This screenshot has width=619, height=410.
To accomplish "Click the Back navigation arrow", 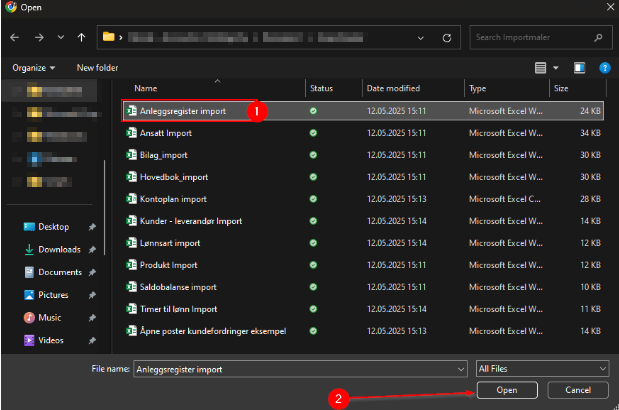I will point(14,38).
